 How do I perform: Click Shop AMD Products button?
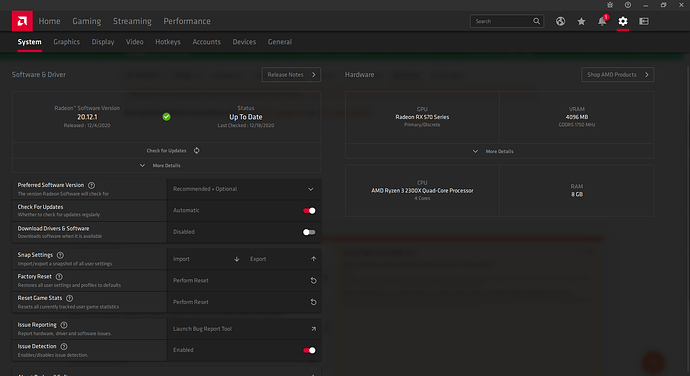click(x=617, y=75)
